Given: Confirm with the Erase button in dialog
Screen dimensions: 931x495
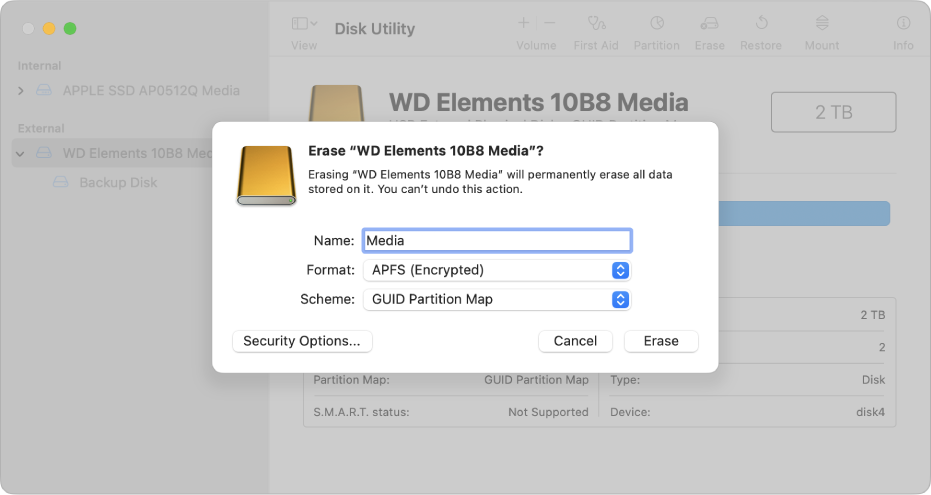Looking at the screenshot, I should tap(661, 341).
